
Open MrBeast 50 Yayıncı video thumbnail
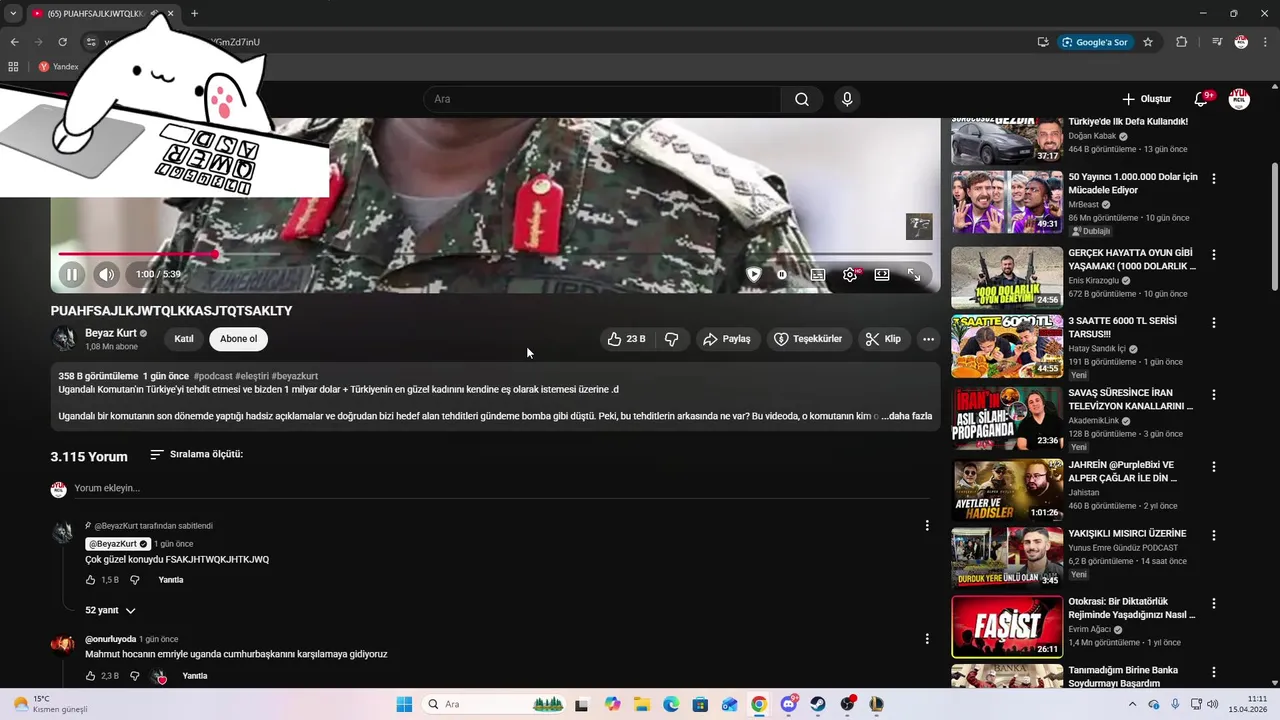tap(1007, 203)
